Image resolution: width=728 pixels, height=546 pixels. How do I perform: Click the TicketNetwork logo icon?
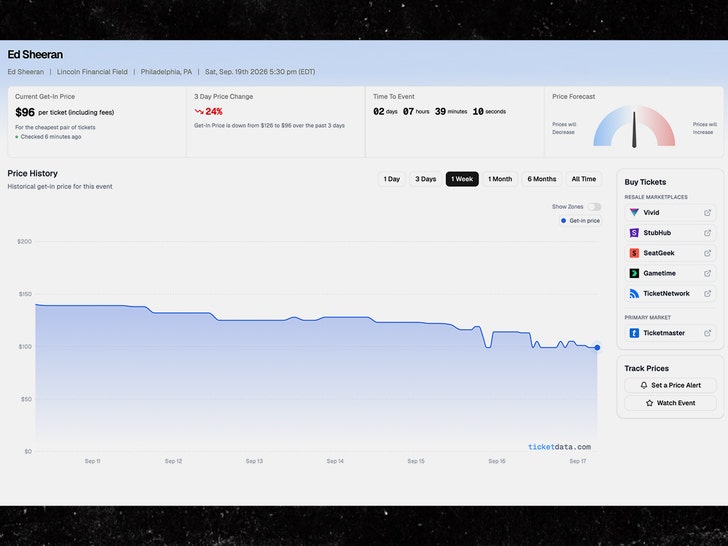634,293
